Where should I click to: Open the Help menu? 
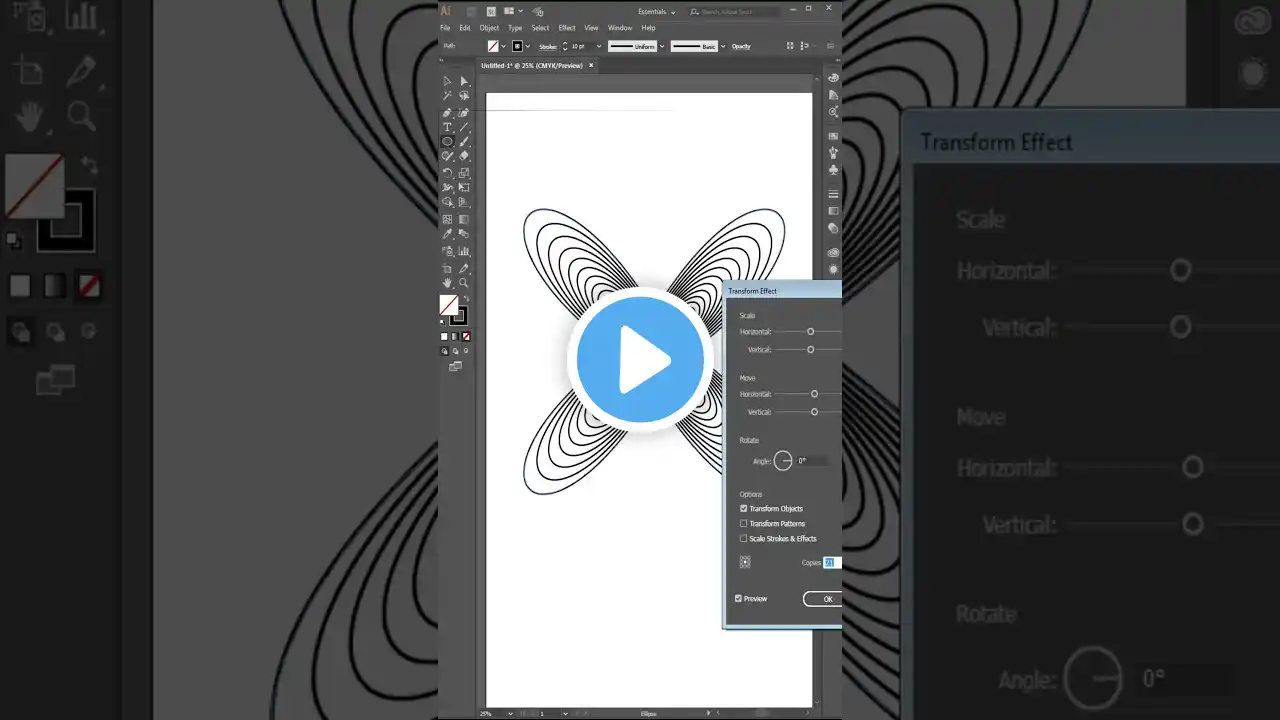[648, 28]
